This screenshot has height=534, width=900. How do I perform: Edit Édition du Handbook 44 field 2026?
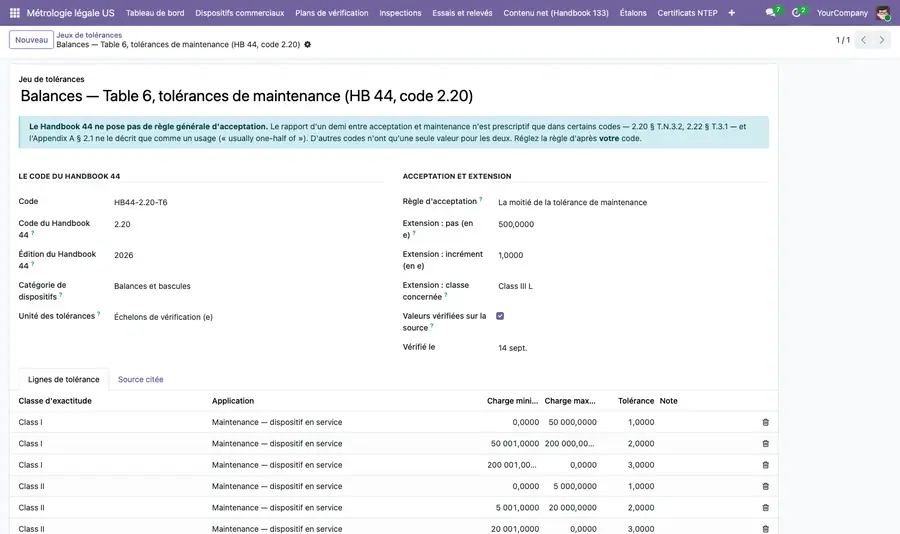[x=249, y=255]
